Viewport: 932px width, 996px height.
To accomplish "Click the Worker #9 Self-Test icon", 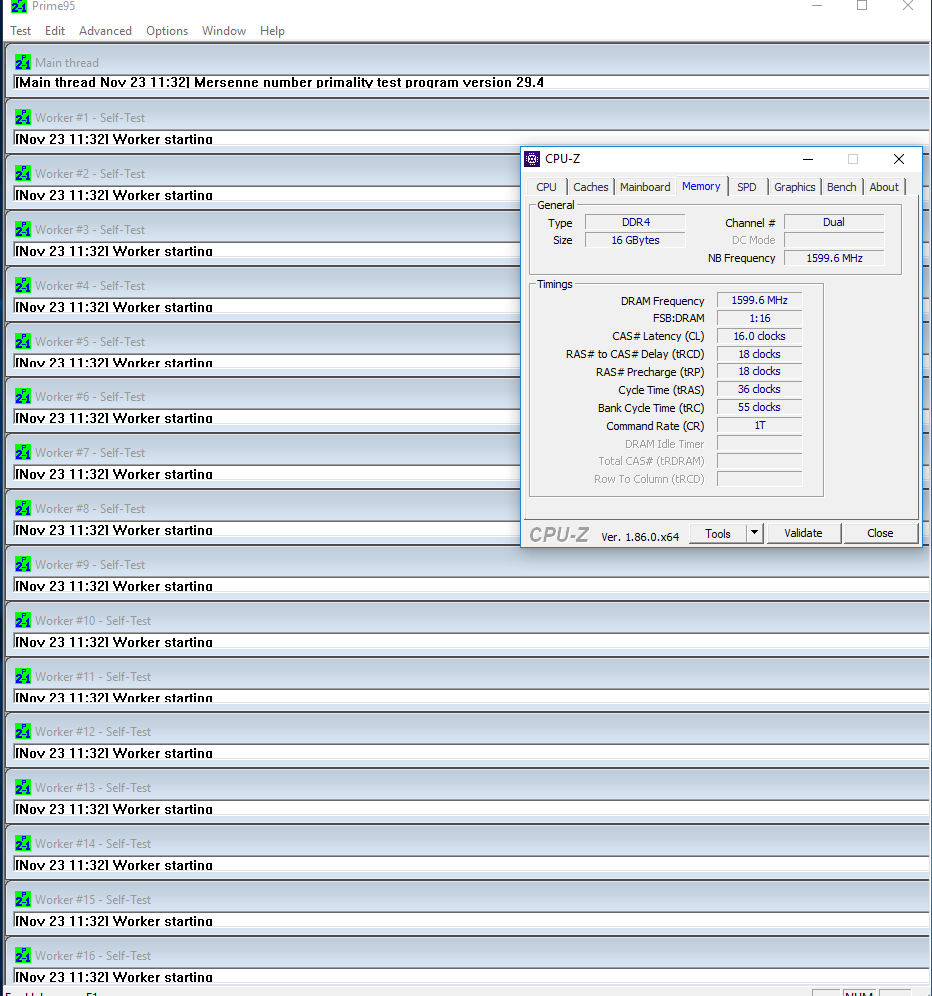I will 23,564.
